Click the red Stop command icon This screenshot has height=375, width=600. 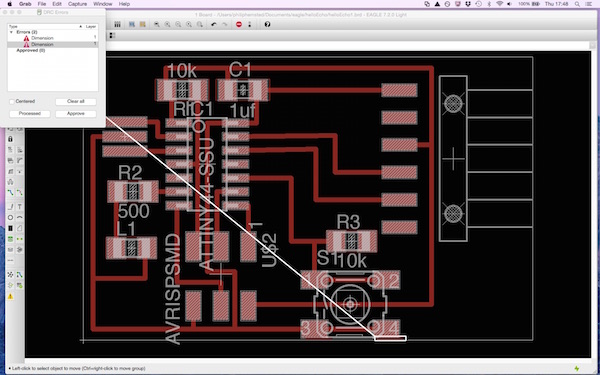click(x=239, y=24)
